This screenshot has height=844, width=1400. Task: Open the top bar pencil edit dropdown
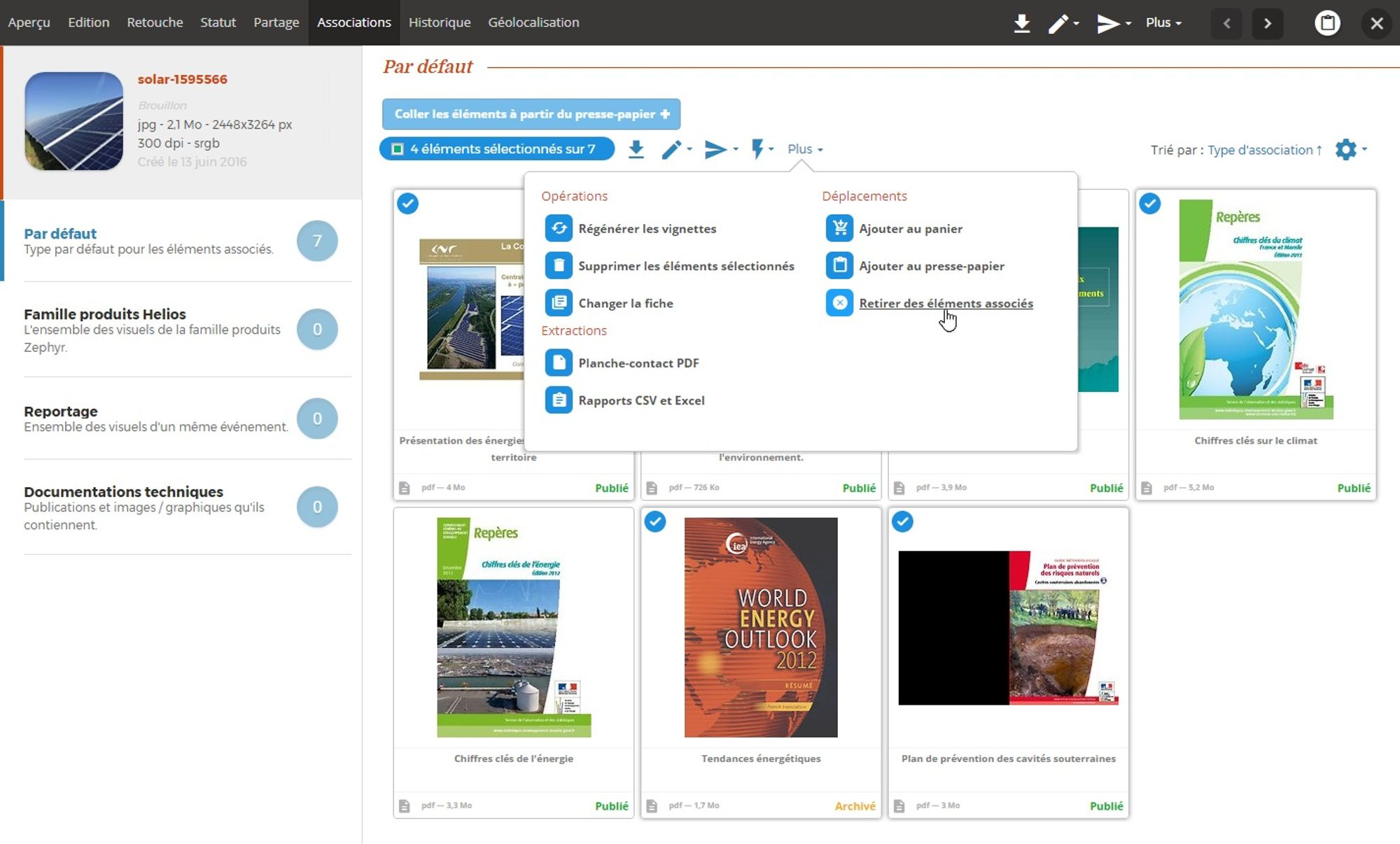(x=1063, y=23)
